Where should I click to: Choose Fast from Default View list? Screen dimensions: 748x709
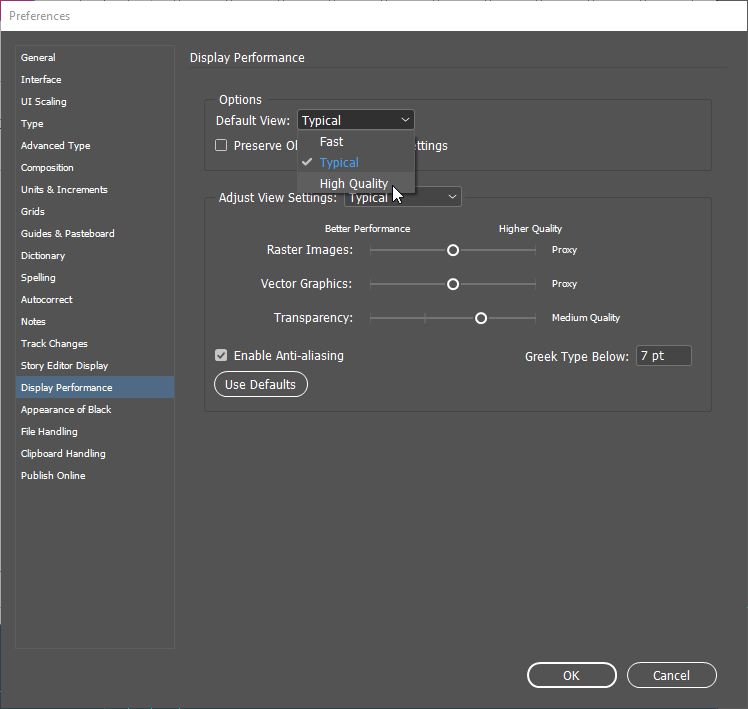[356, 142]
